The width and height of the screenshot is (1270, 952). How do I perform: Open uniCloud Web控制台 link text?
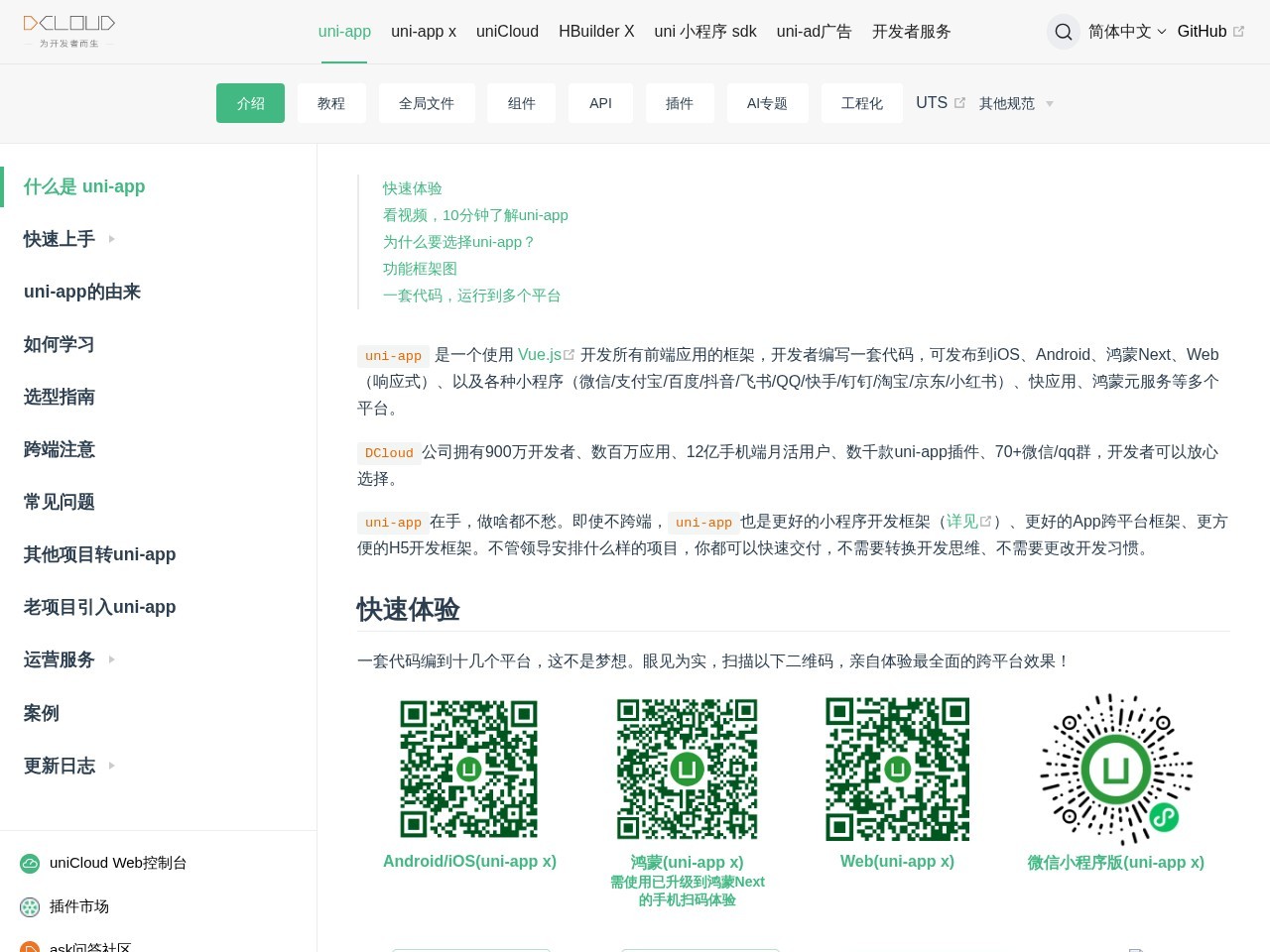pos(118,863)
